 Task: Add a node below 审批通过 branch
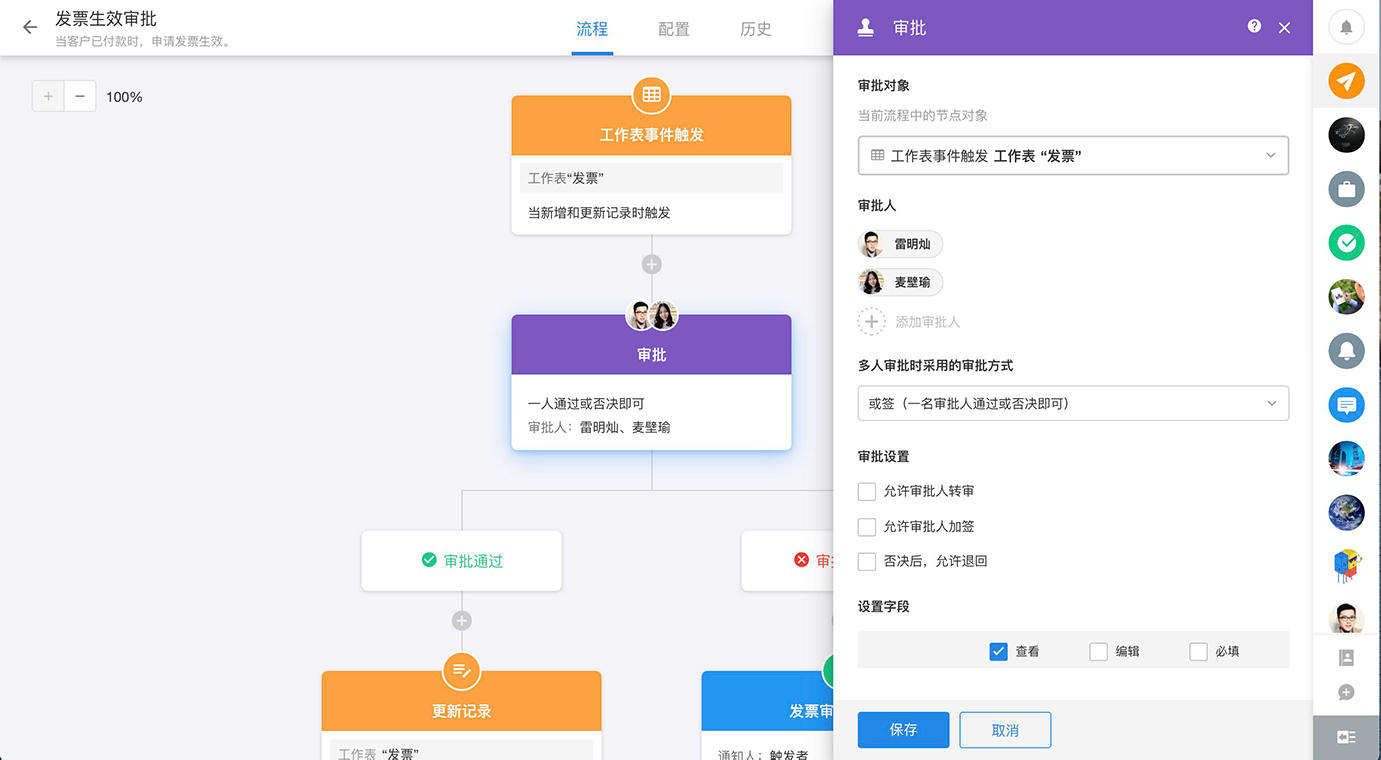(461, 620)
